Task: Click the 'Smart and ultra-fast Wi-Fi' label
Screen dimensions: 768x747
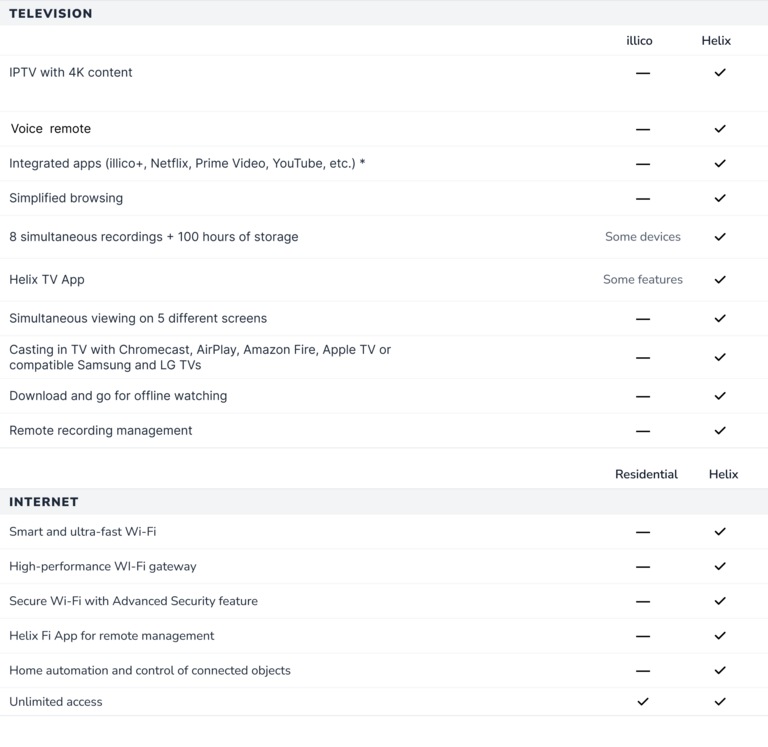Action: pyautogui.click(x=82, y=531)
